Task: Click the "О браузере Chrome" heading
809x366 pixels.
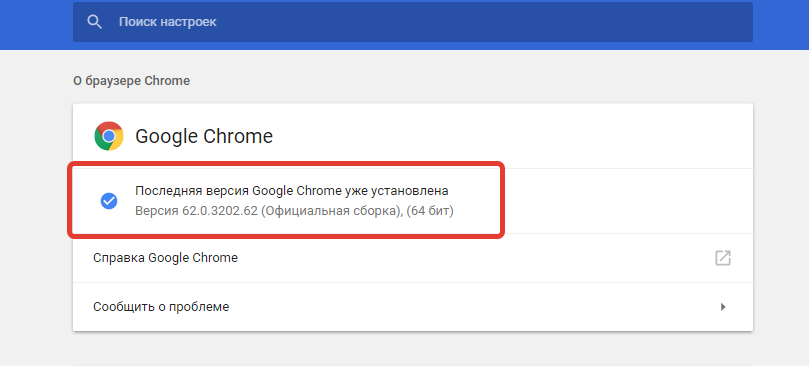Action: 132,81
